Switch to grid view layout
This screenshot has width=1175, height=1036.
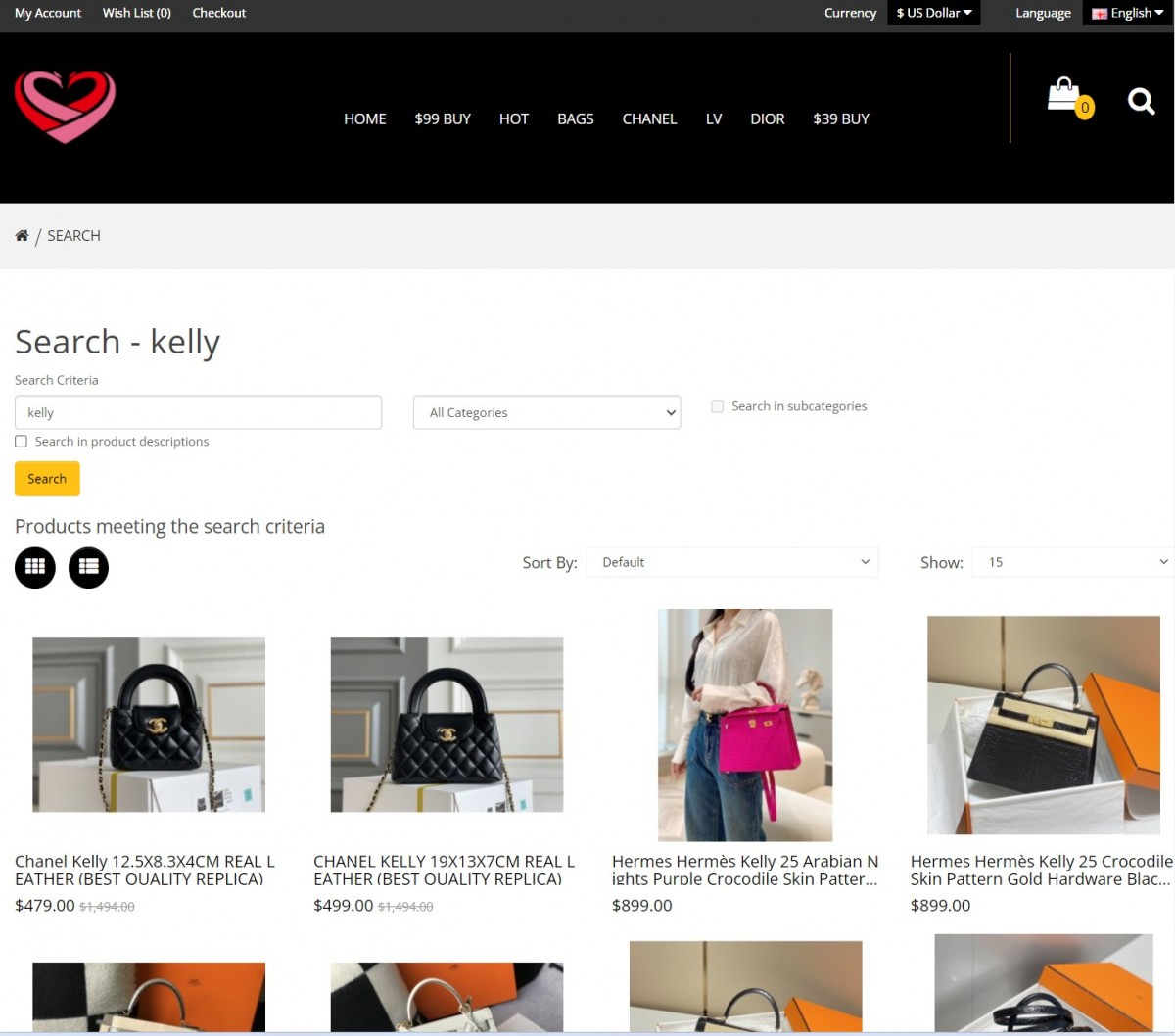[x=35, y=567]
